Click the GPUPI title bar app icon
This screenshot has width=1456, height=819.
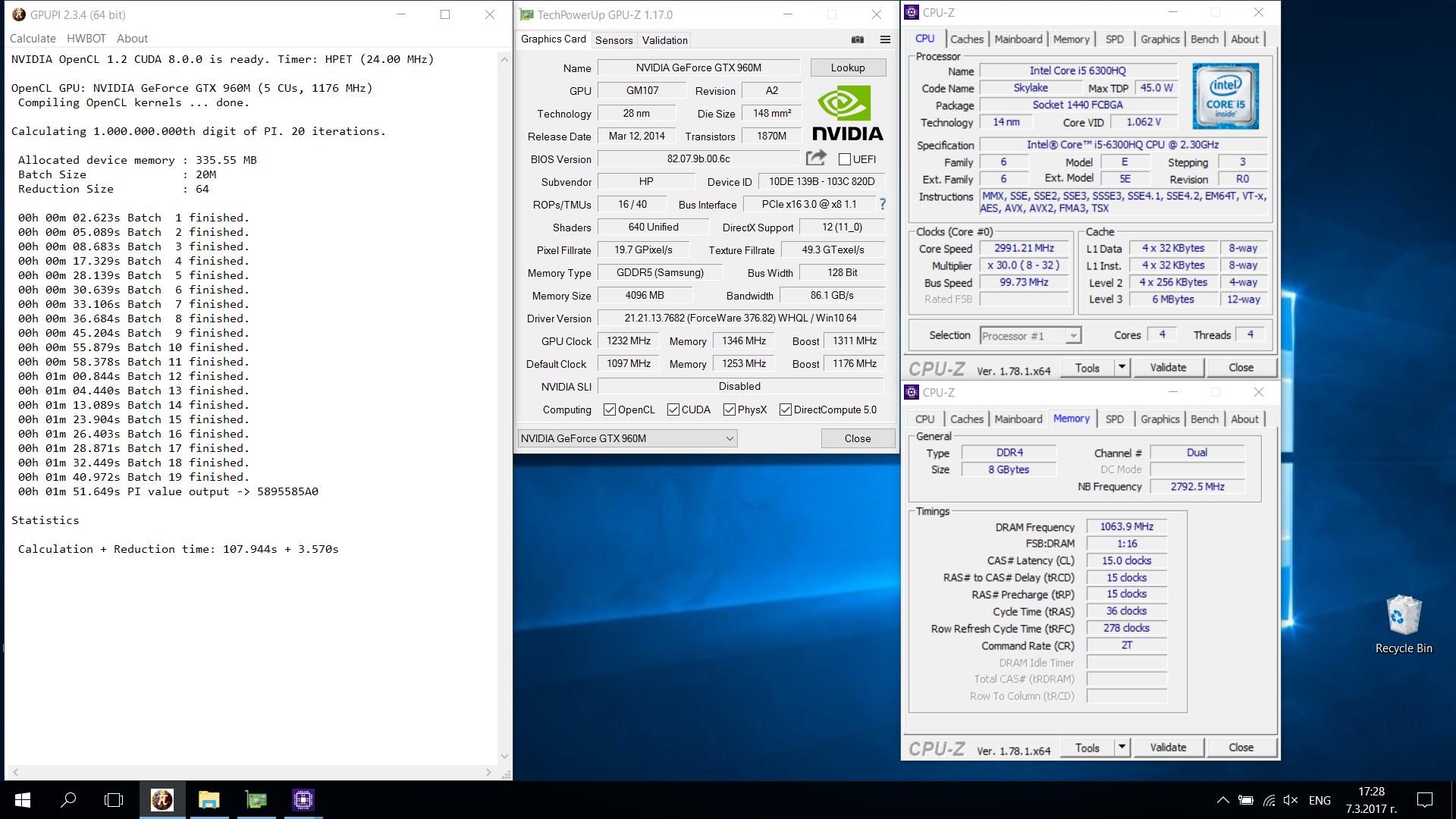[19, 14]
